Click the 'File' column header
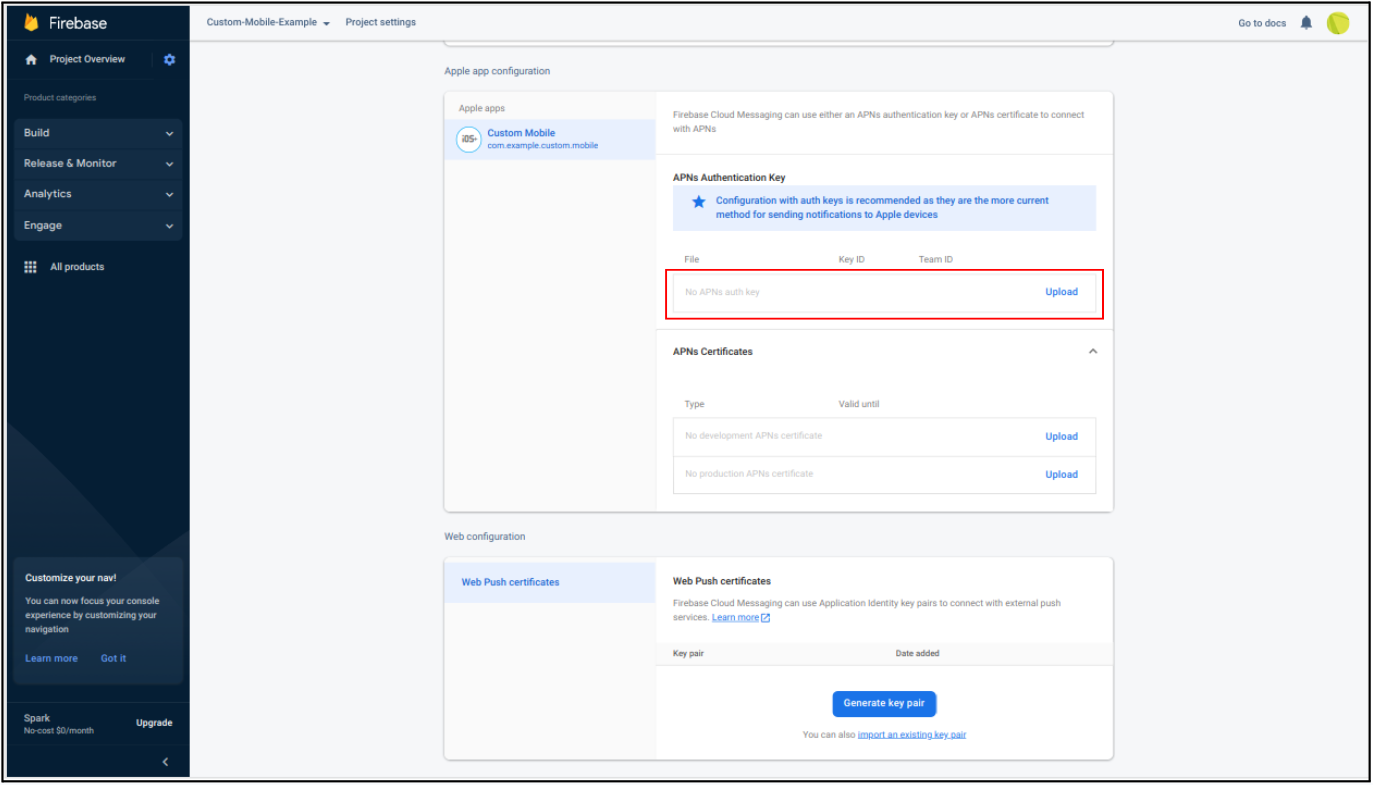 click(x=691, y=260)
